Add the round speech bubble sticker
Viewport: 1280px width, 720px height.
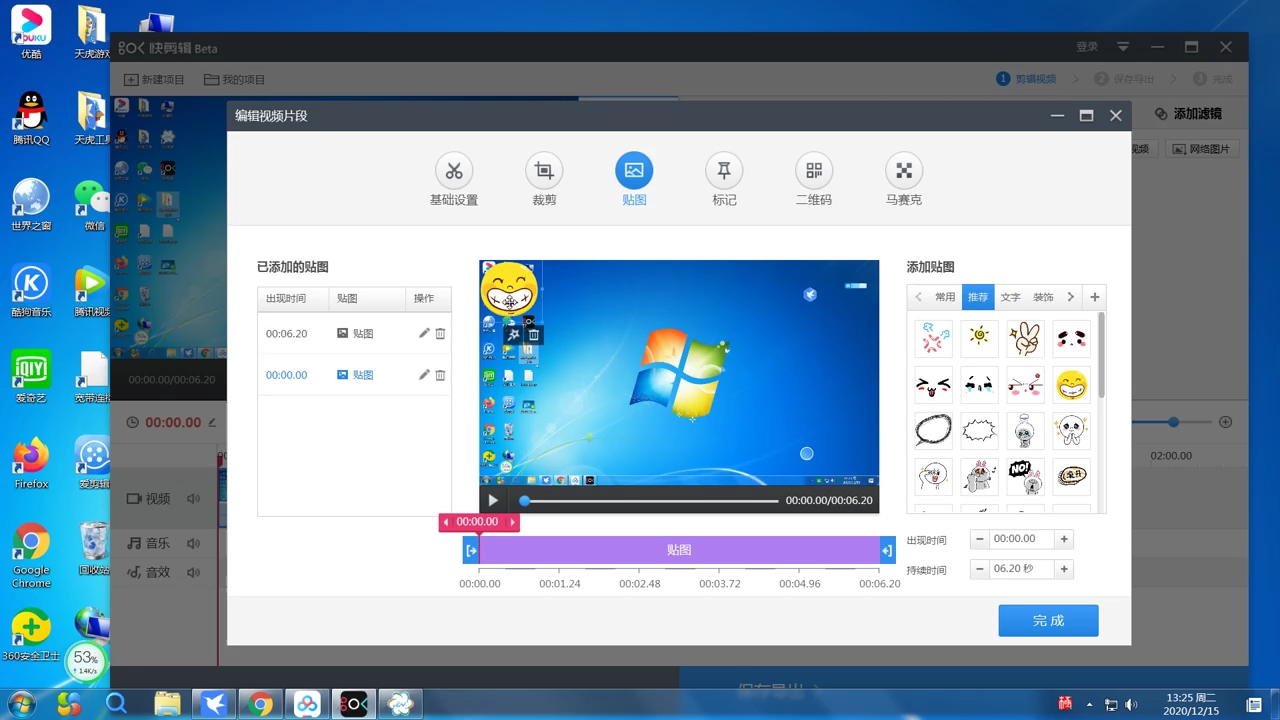coord(933,431)
